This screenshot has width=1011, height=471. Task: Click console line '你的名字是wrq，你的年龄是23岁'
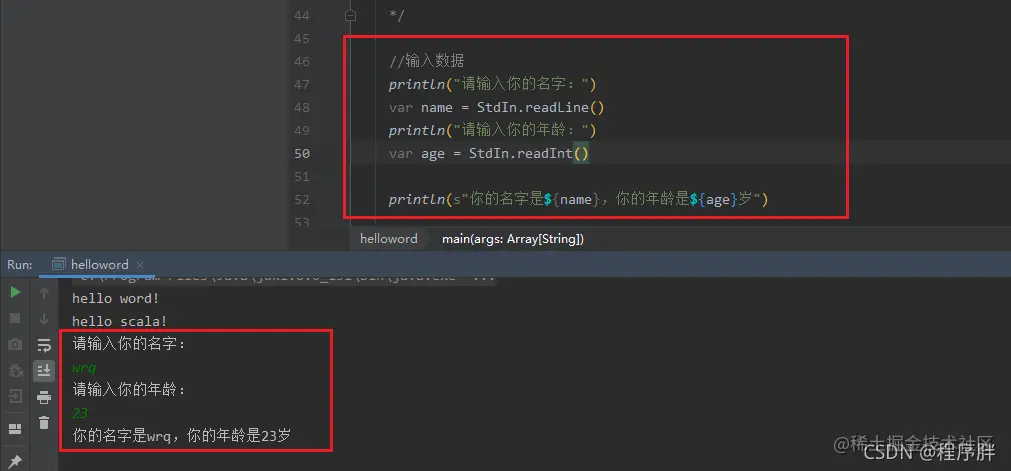[181, 436]
